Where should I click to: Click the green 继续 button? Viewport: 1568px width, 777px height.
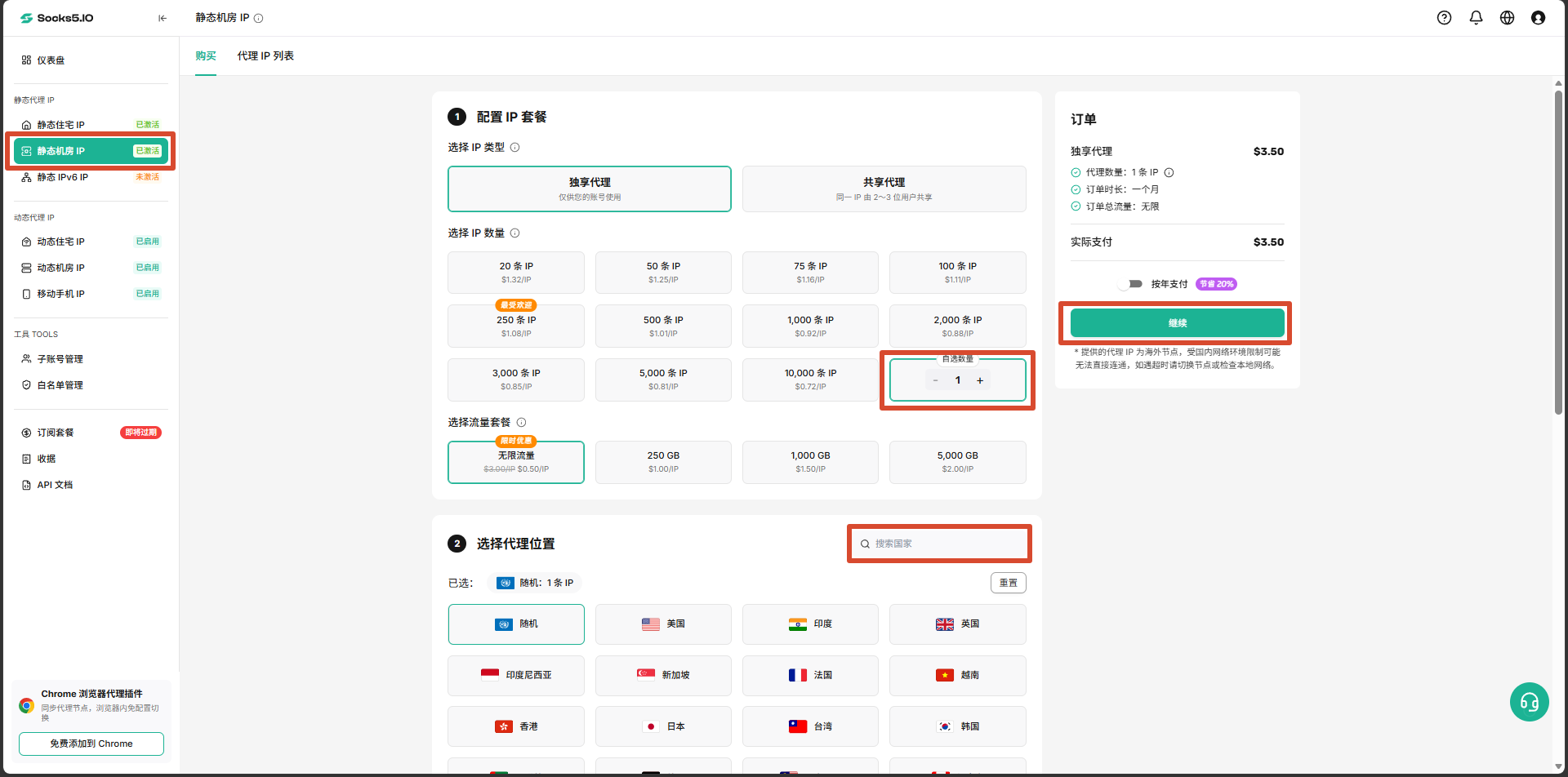(1177, 323)
